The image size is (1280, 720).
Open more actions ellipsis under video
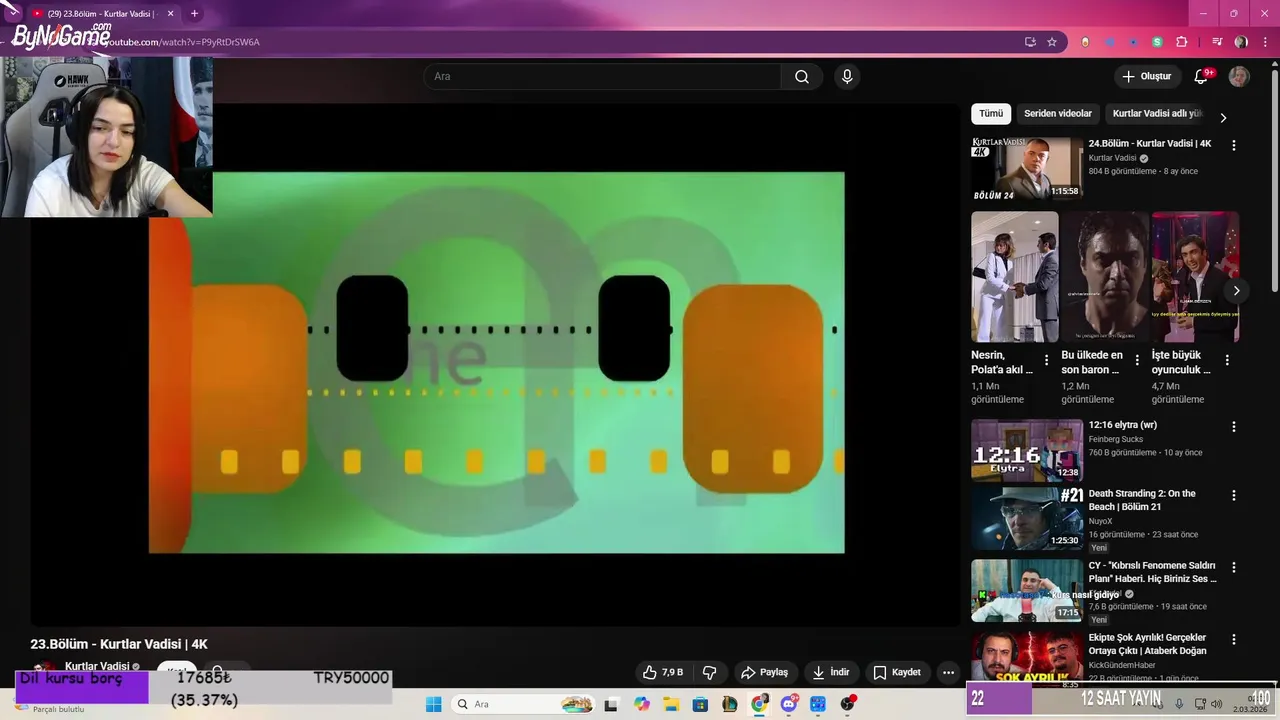pos(948,672)
